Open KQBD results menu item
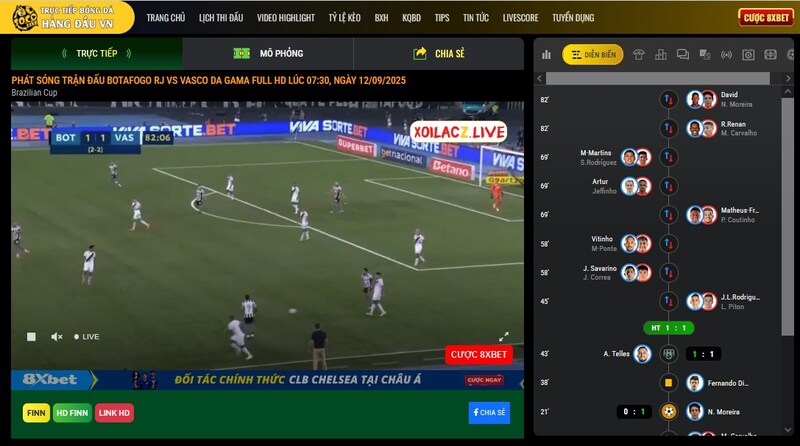Viewport: 800px width, 446px height. click(411, 18)
